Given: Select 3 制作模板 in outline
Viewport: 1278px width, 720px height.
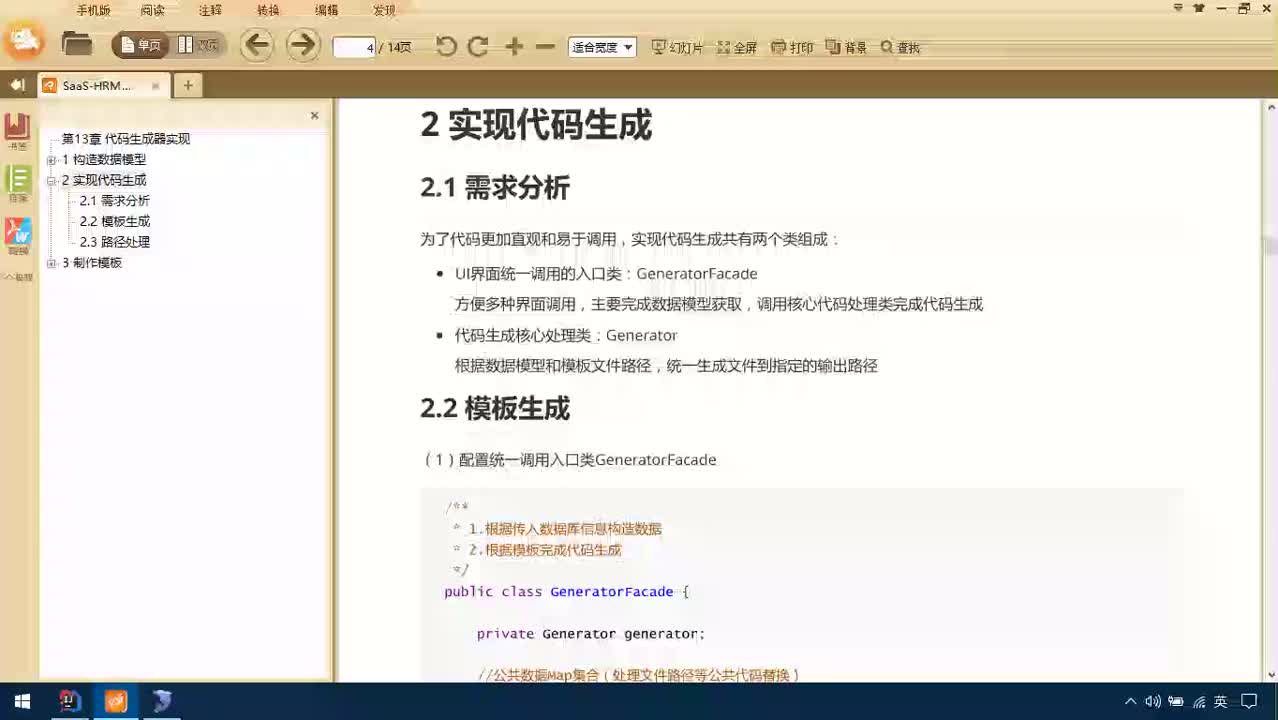Looking at the screenshot, I should pyautogui.click(x=92, y=263).
